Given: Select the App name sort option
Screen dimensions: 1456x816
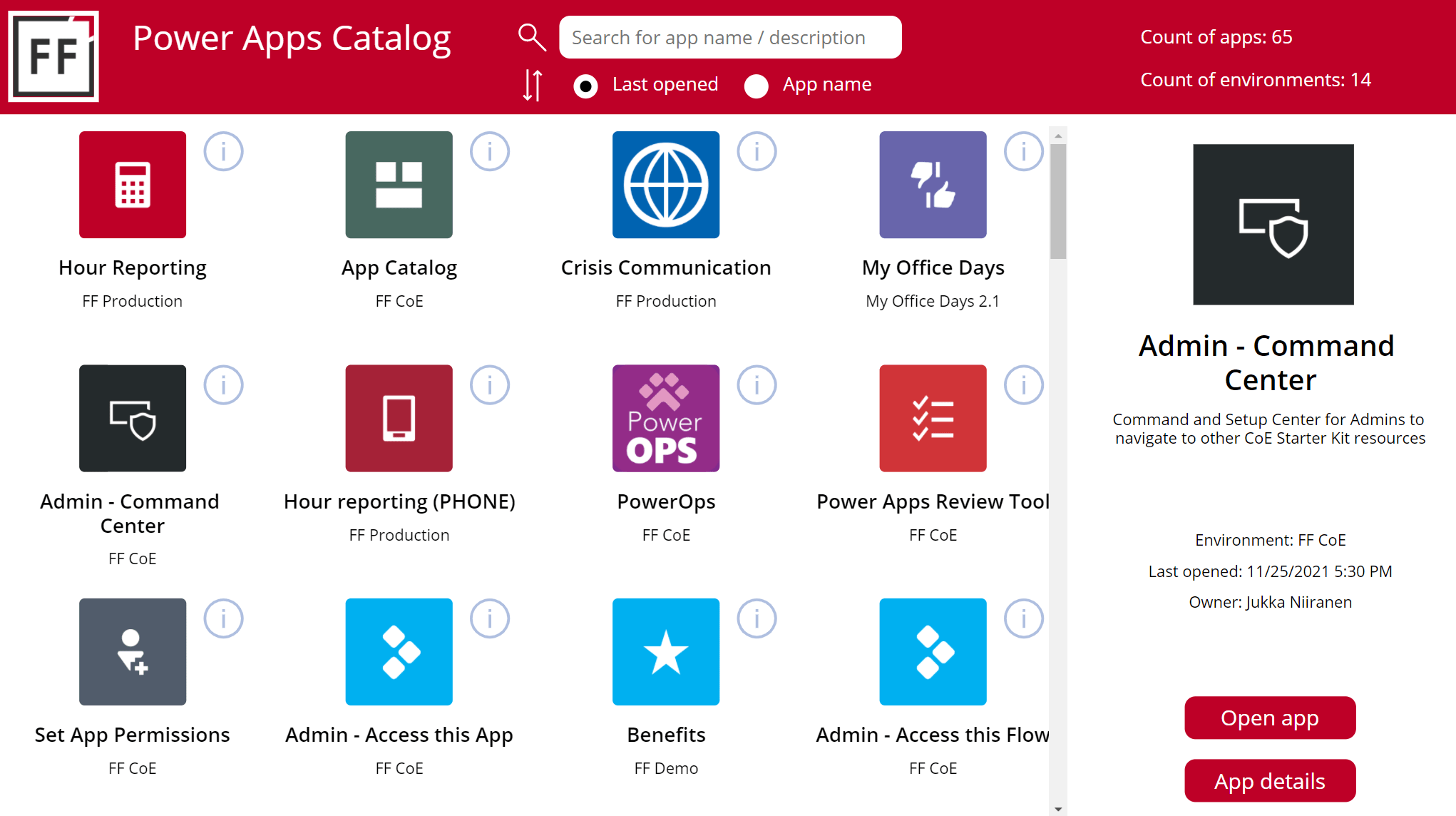Looking at the screenshot, I should point(756,86).
